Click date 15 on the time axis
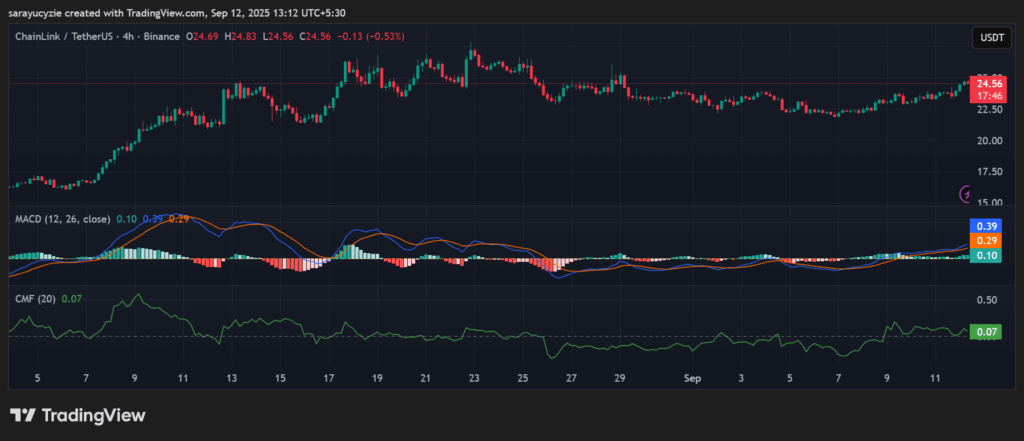Image resolution: width=1024 pixels, height=441 pixels. (x=280, y=378)
